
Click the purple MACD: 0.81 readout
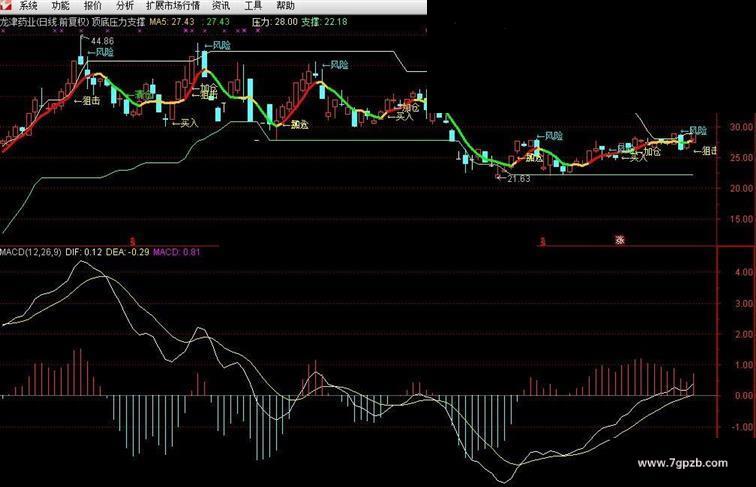coord(176,252)
